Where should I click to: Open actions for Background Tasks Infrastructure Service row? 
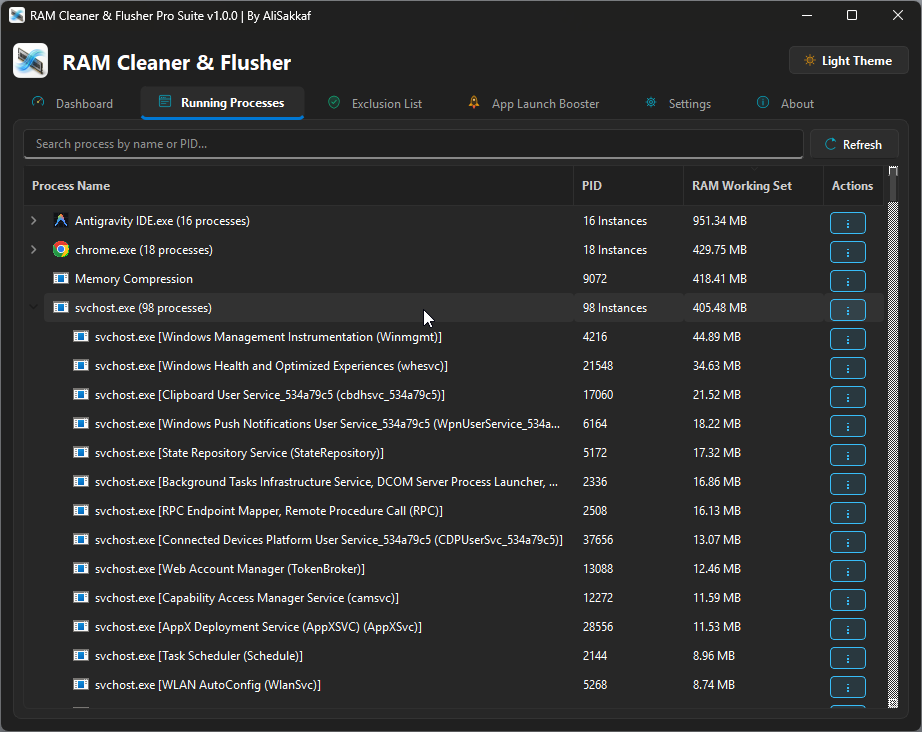(x=847, y=484)
